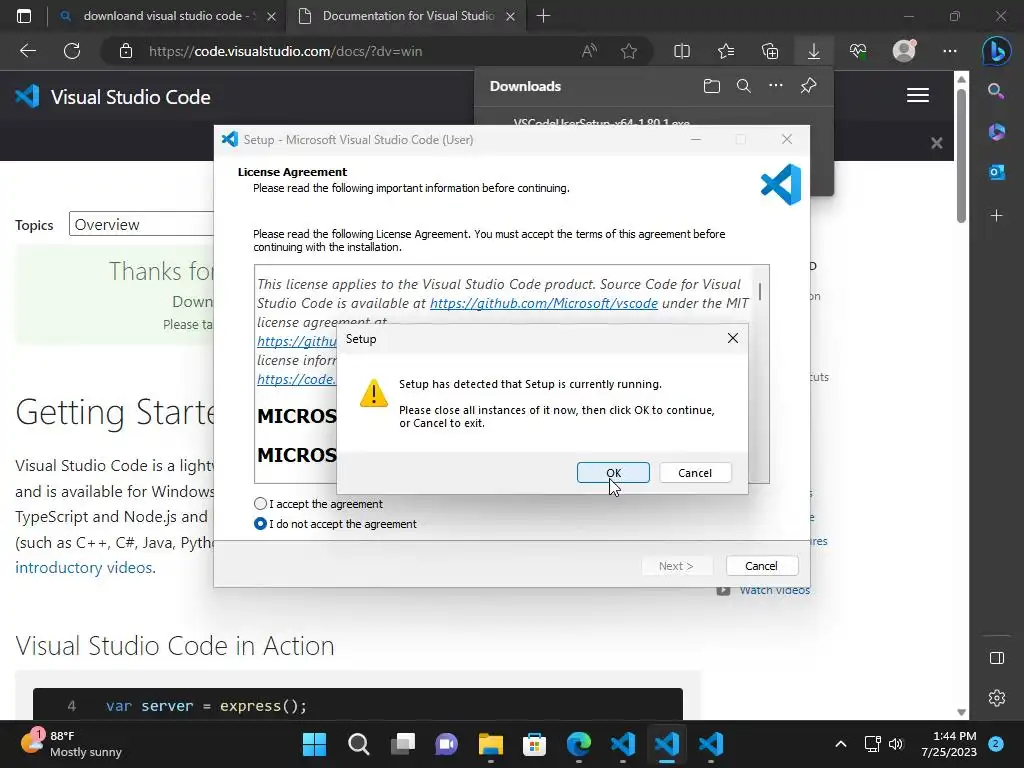Refresh the Edge browser page
This screenshot has width=1024, height=768.
[72, 51]
